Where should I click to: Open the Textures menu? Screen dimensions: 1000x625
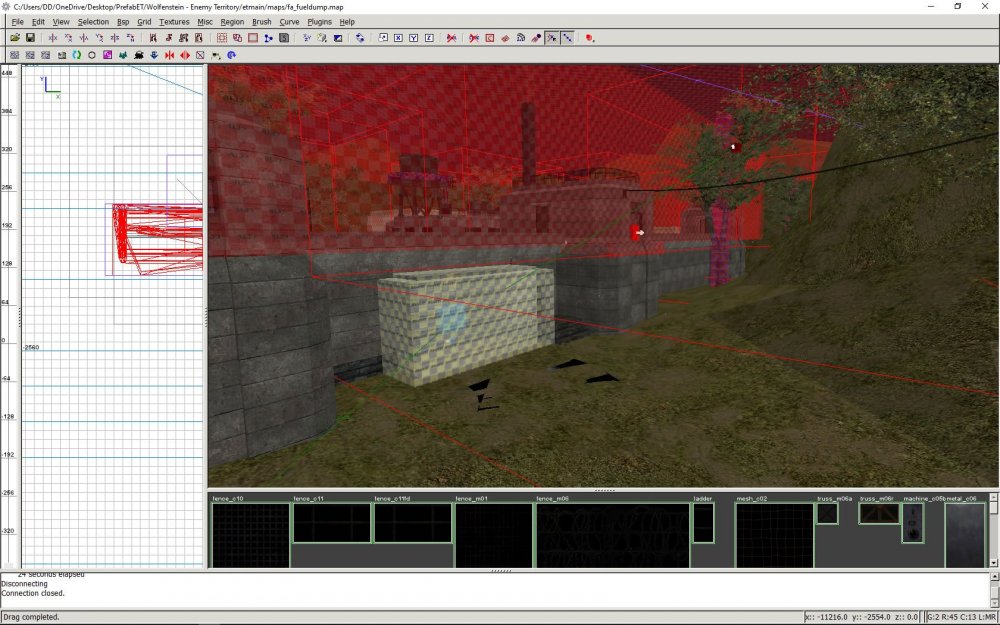[174, 22]
